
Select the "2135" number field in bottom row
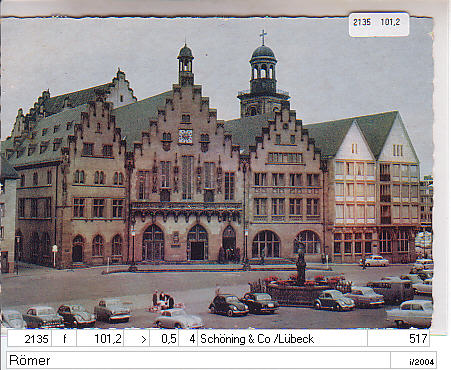click(x=29, y=339)
